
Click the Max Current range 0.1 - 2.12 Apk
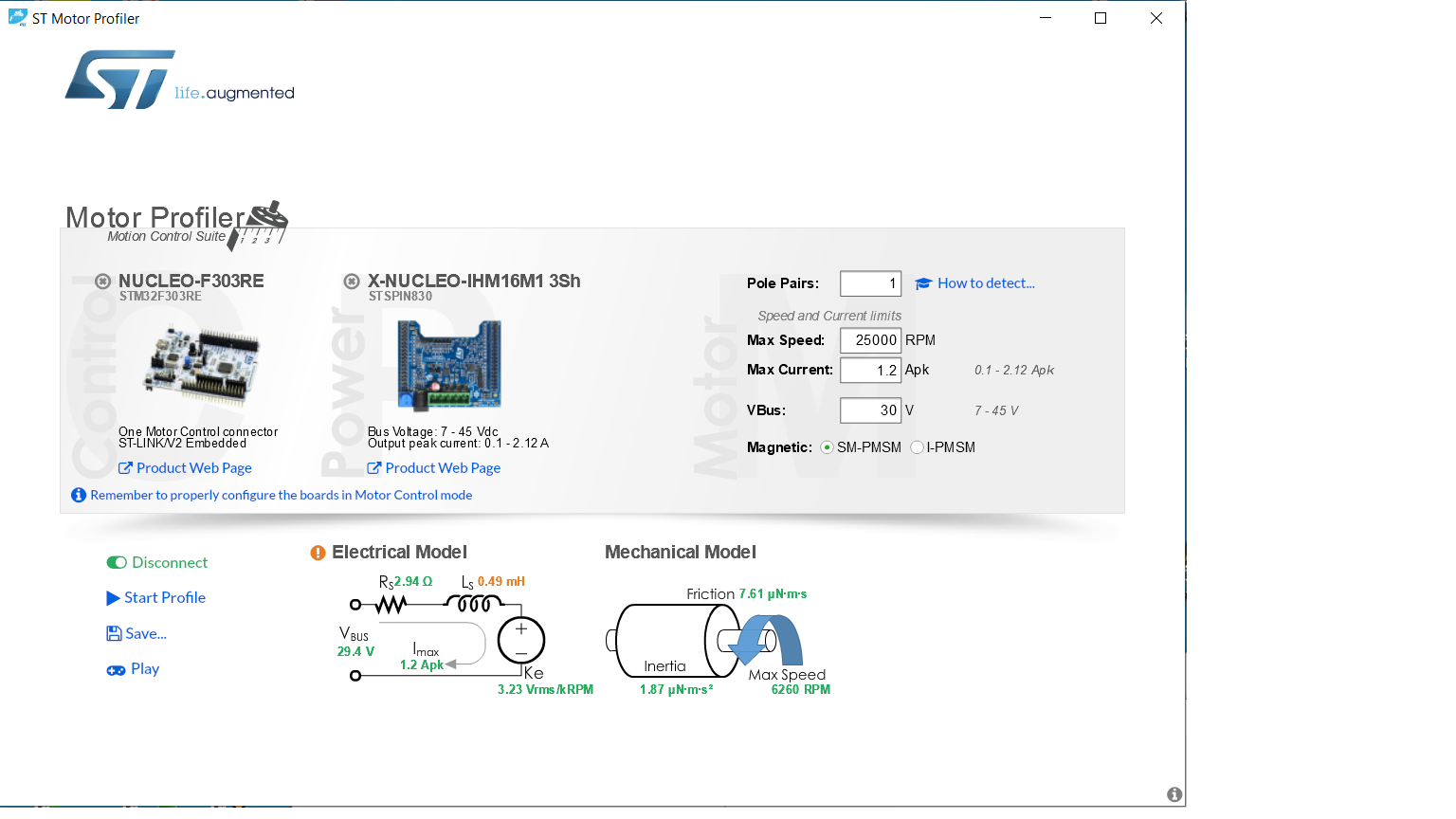pos(1014,370)
